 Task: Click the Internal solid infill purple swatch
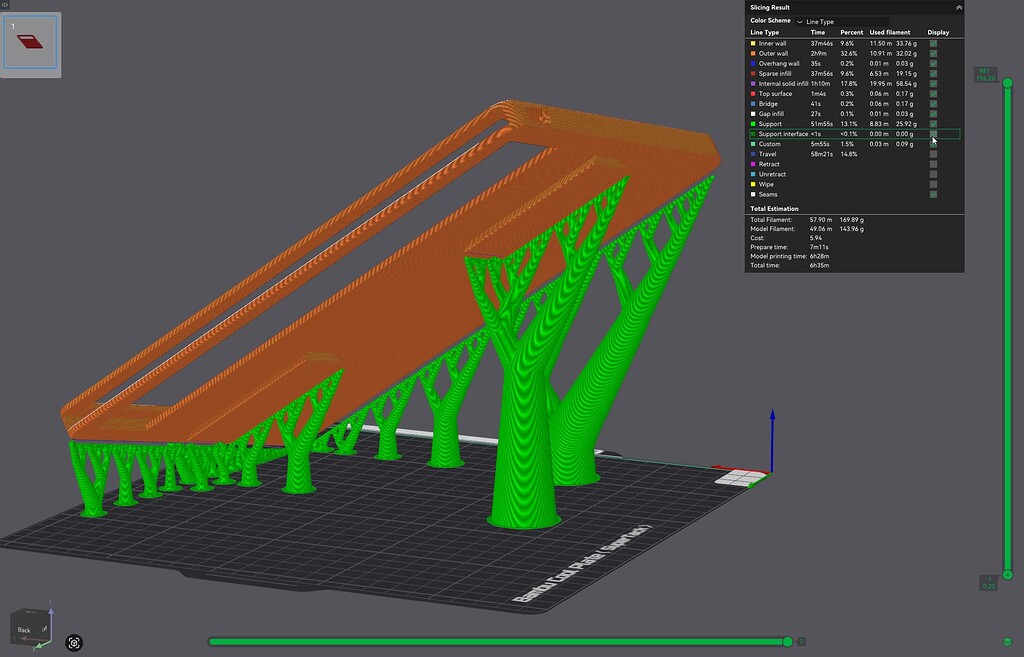tap(753, 84)
